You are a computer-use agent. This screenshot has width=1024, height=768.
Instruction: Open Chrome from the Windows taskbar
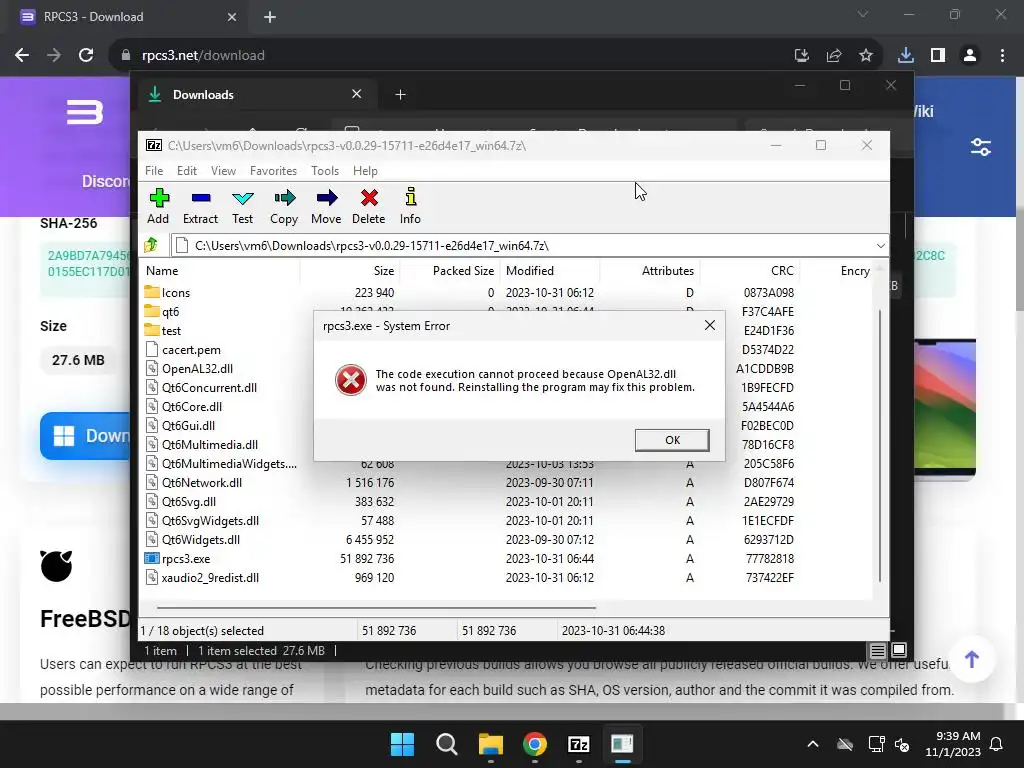coord(535,744)
